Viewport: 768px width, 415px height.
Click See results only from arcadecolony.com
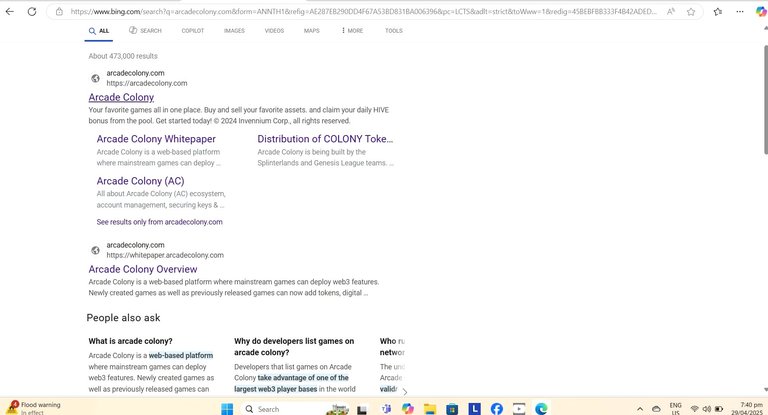pyautogui.click(x=159, y=222)
